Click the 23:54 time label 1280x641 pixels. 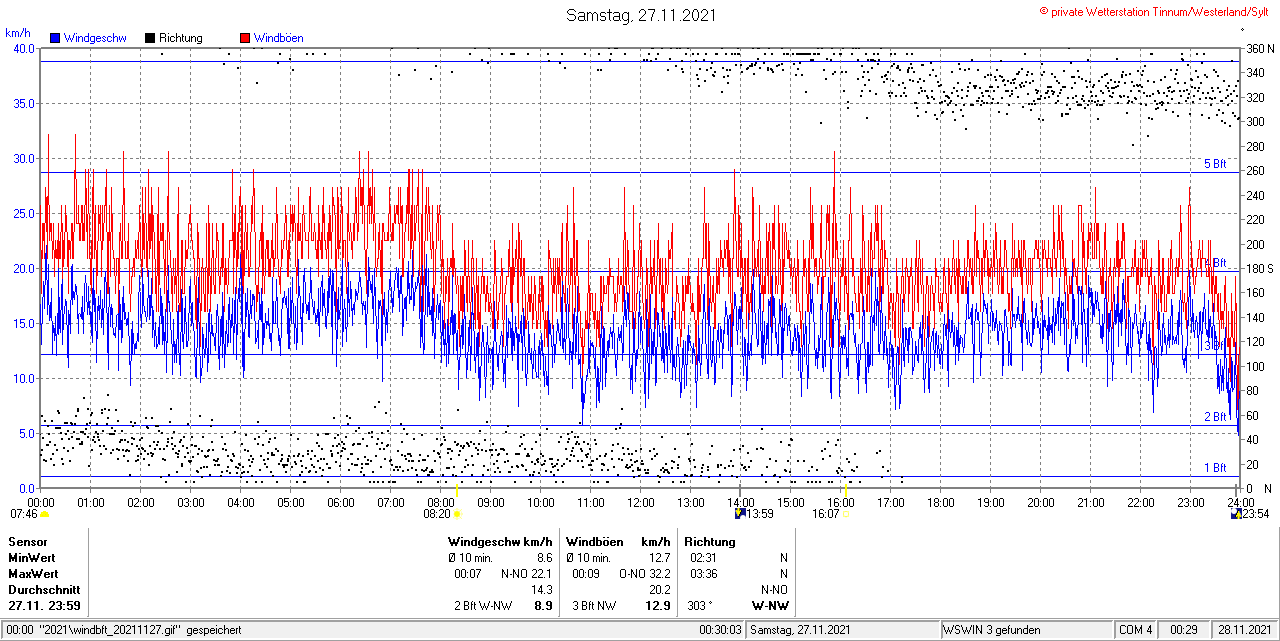click(x=1257, y=514)
